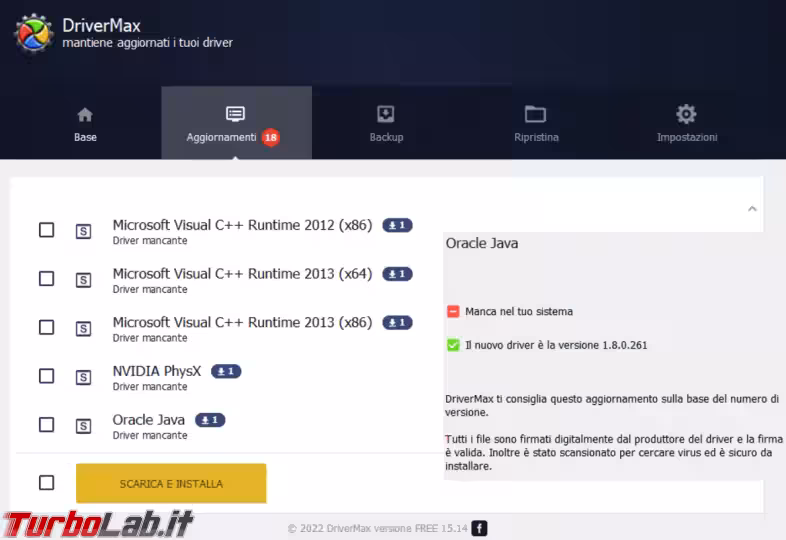
Task: Check Microsoft Visual C++ Runtime 2013 (x64)
Action: [x=47, y=279]
